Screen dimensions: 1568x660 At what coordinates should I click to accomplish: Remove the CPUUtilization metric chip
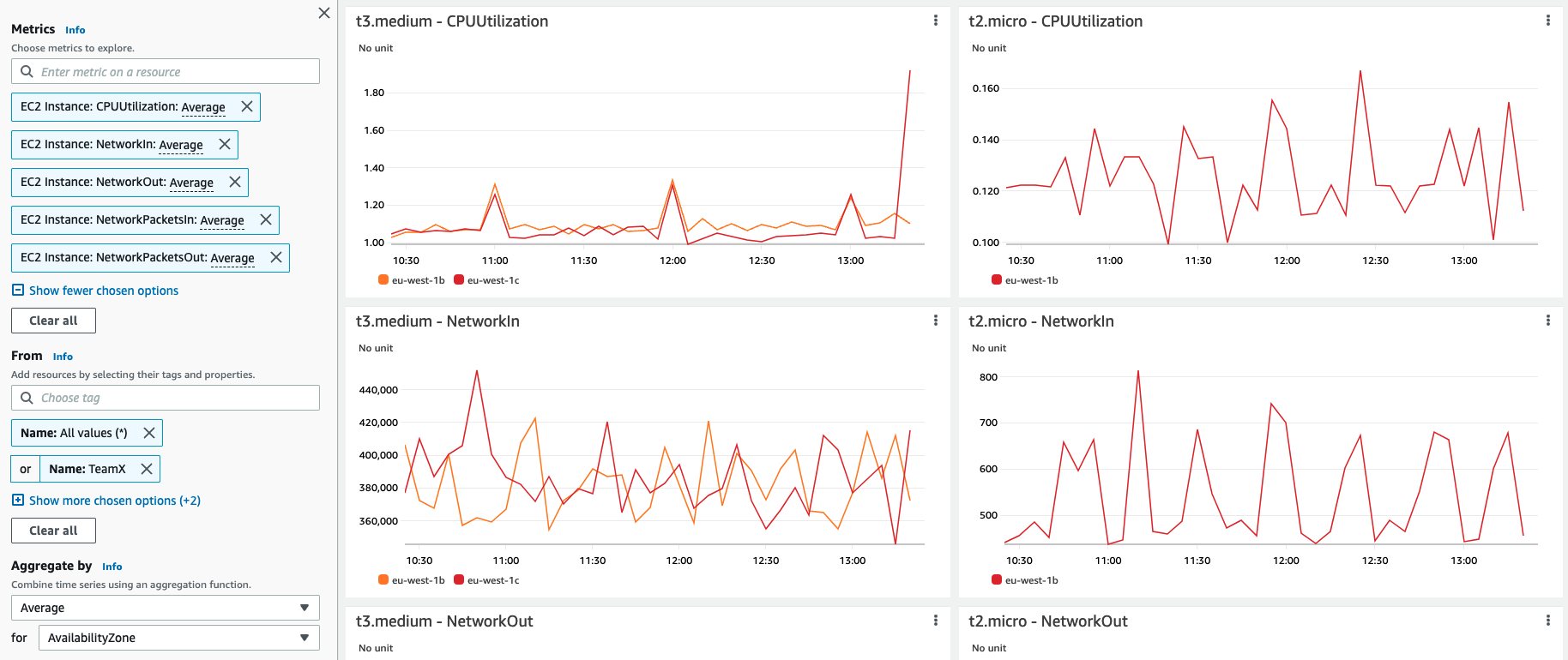click(x=247, y=106)
